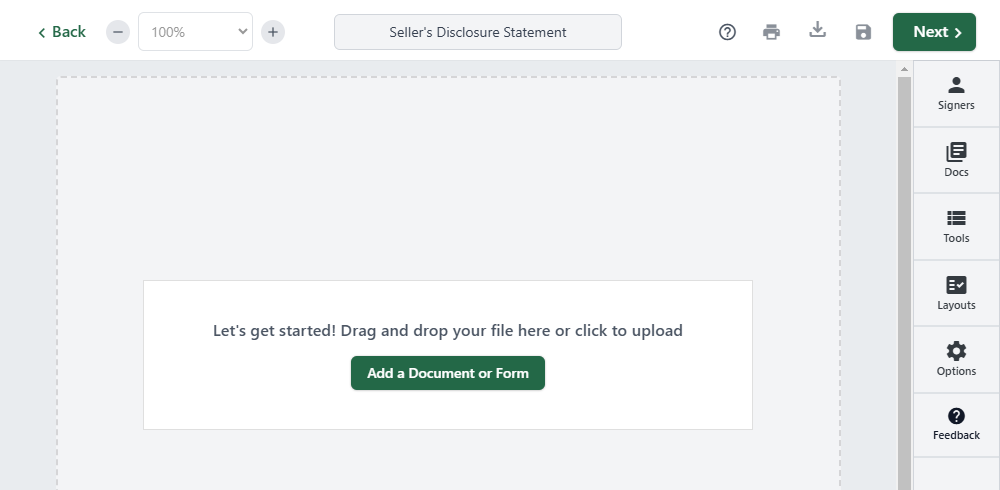Image resolution: width=1000 pixels, height=490 pixels.
Task: Save the document via floppy icon
Action: point(863,32)
